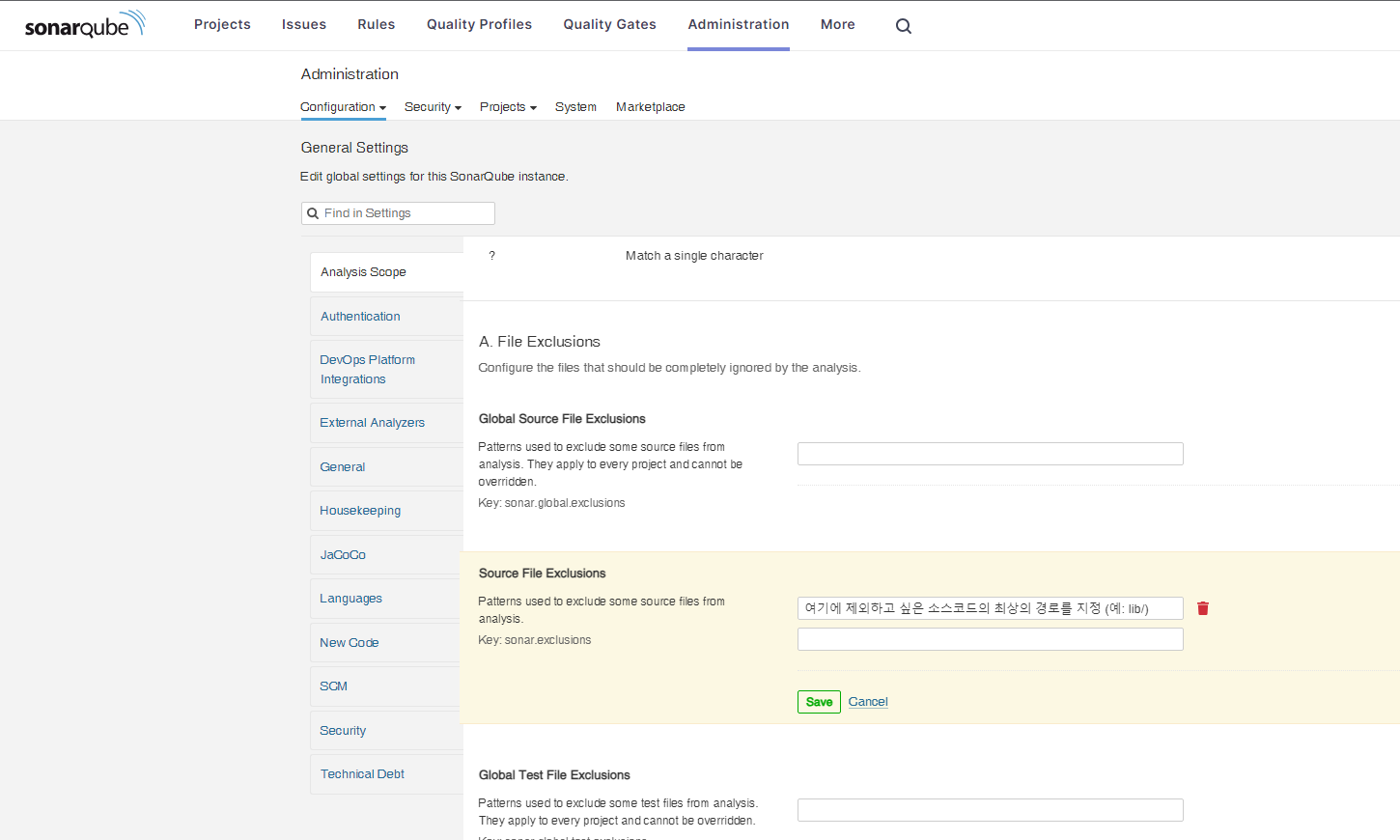Open Quality Gates page
This screenshot has height=840, width=1400.
610,24
